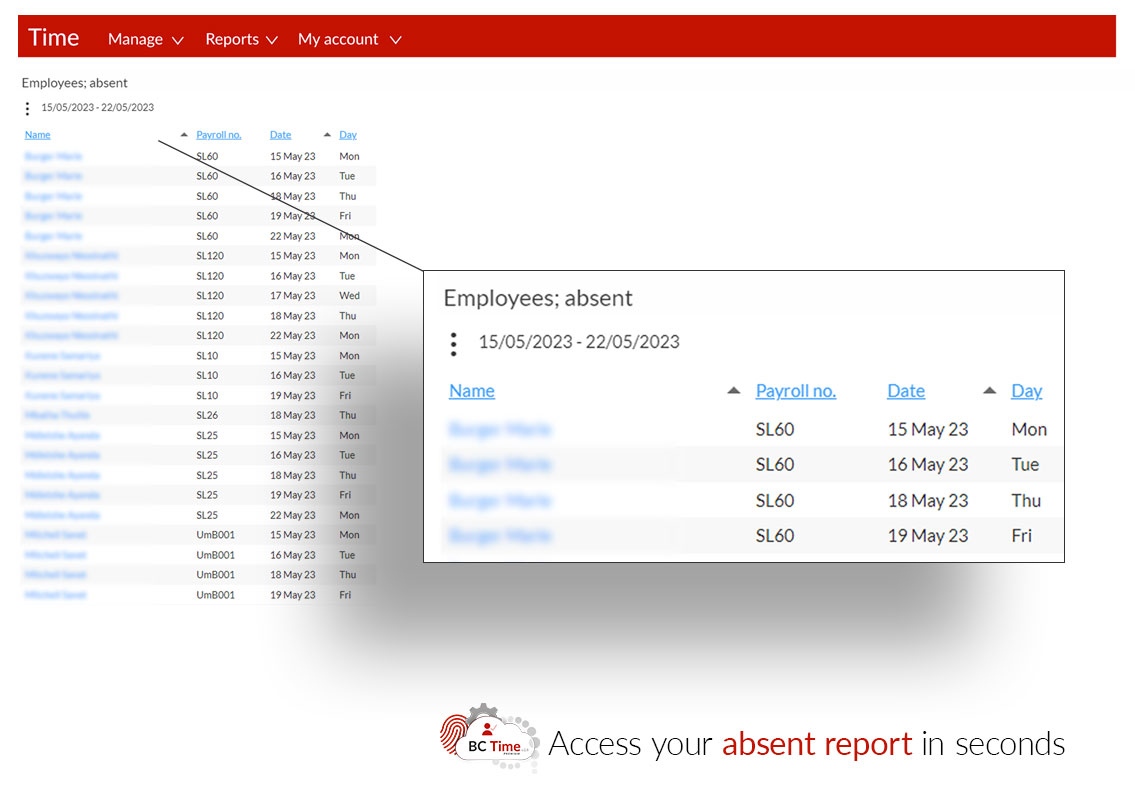Click the BC Time fingerprint logo

click(x=488, y=739)
